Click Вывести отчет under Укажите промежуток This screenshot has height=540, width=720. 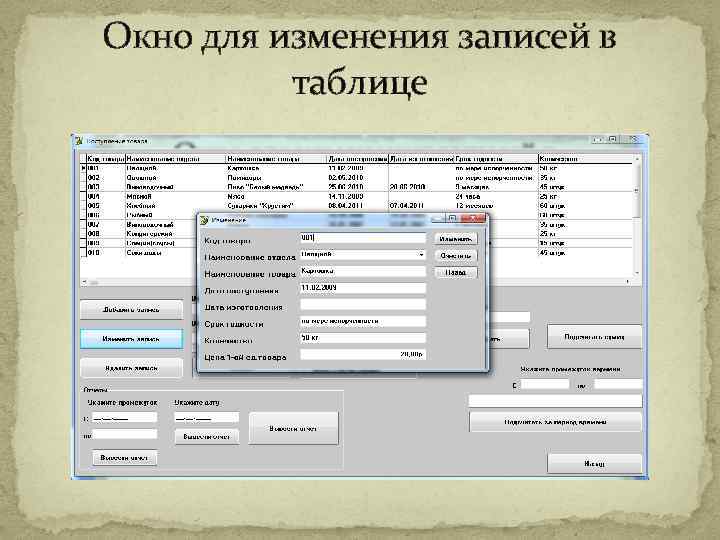coord(124,458)
